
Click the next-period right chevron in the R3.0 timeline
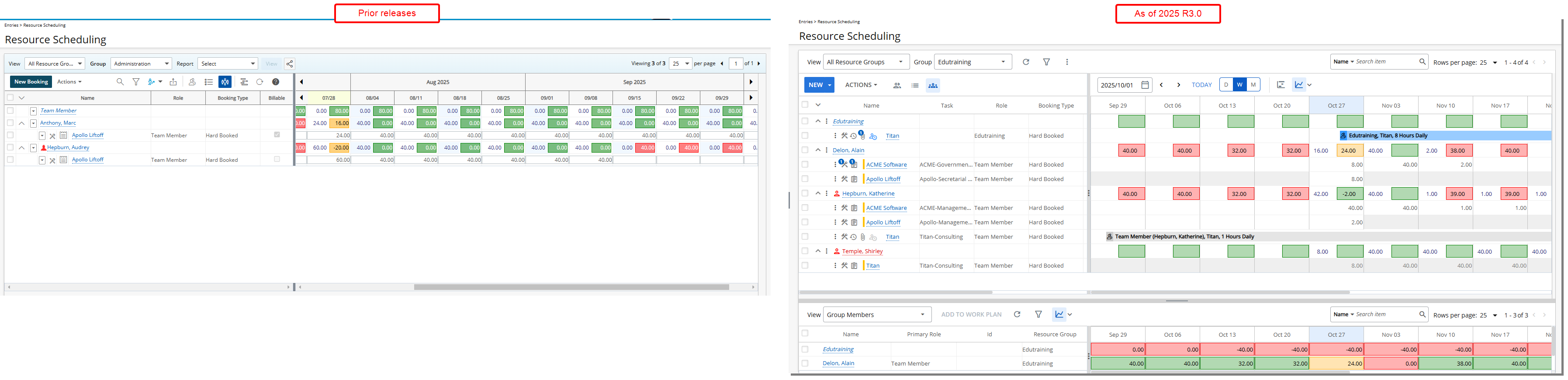click(x=1179, y=85)
